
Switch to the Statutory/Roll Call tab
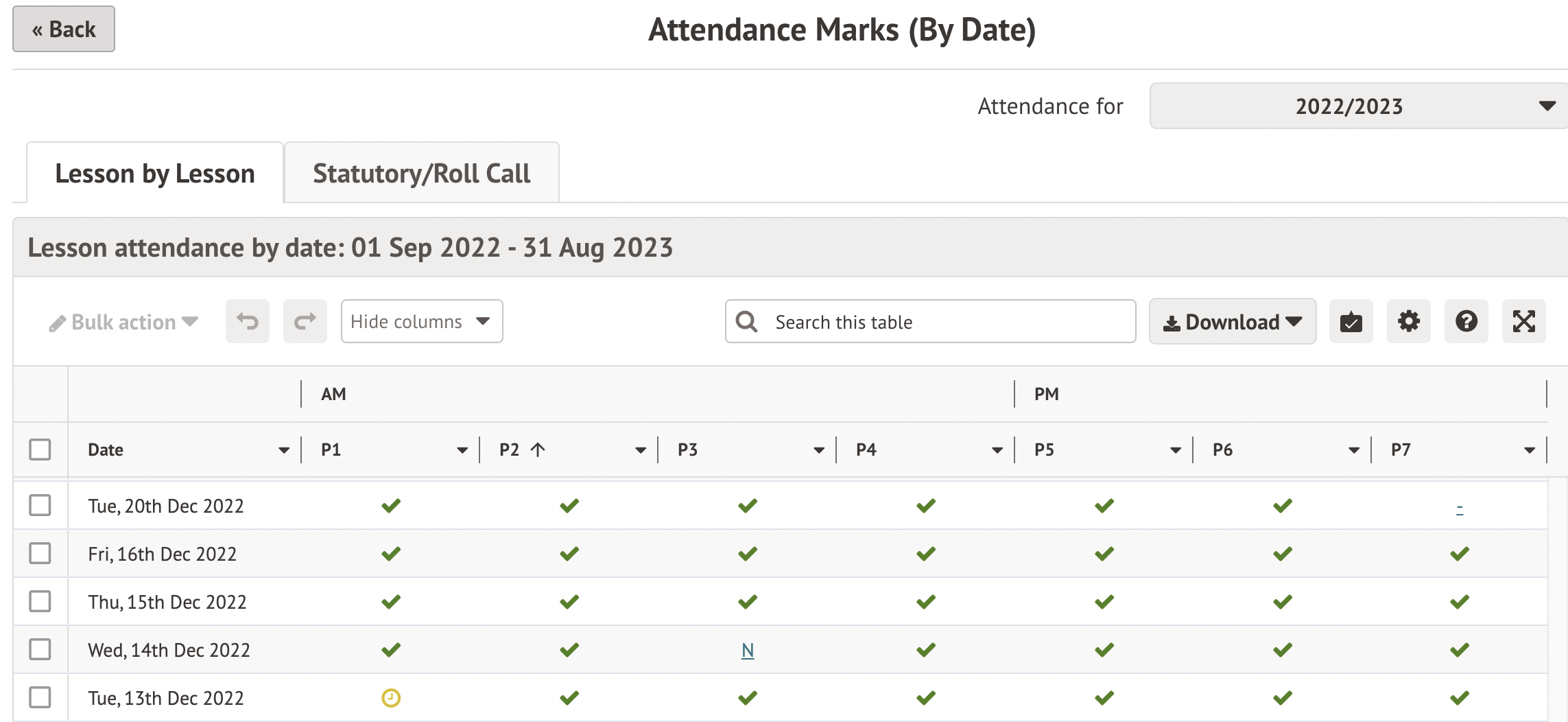pos(420,173)
